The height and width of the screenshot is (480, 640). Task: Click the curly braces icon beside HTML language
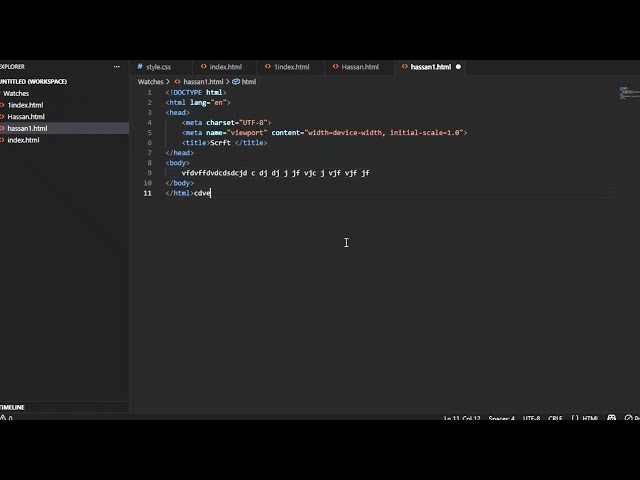(x=573, y=418)
